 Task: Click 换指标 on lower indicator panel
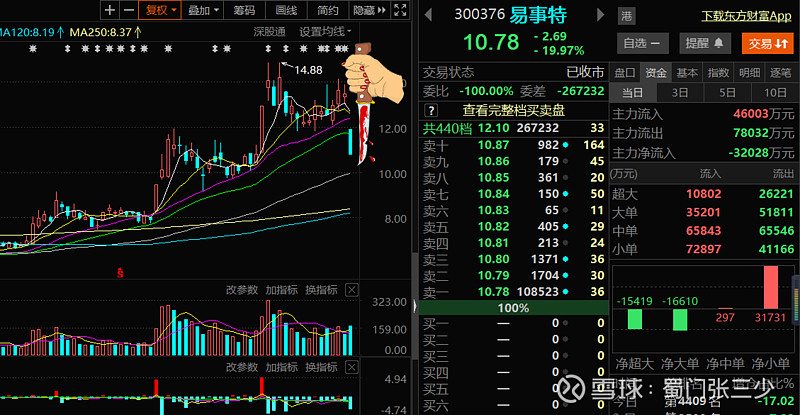point(321,367)
